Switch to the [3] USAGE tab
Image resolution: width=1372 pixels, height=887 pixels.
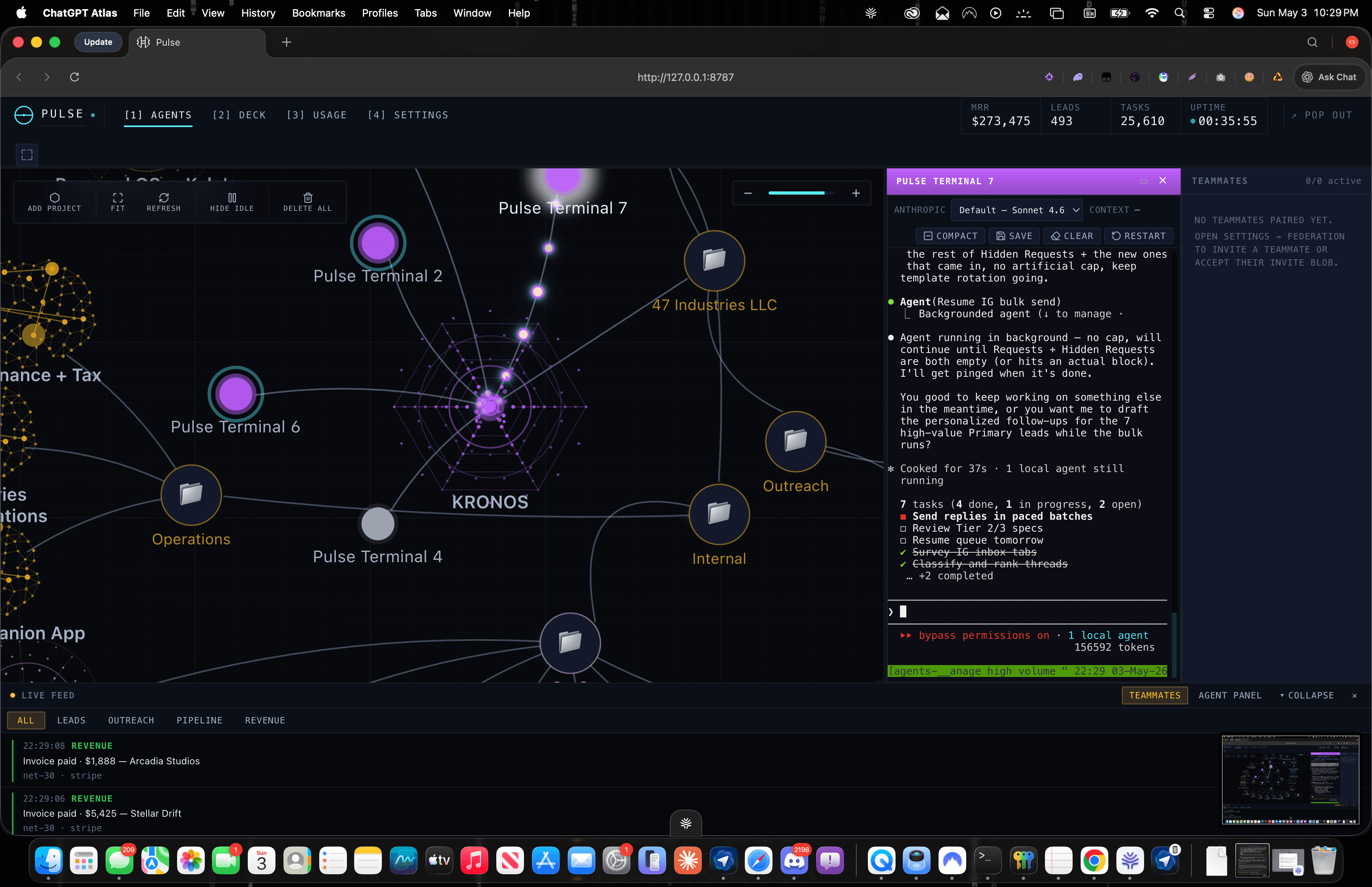coord(317,115)
